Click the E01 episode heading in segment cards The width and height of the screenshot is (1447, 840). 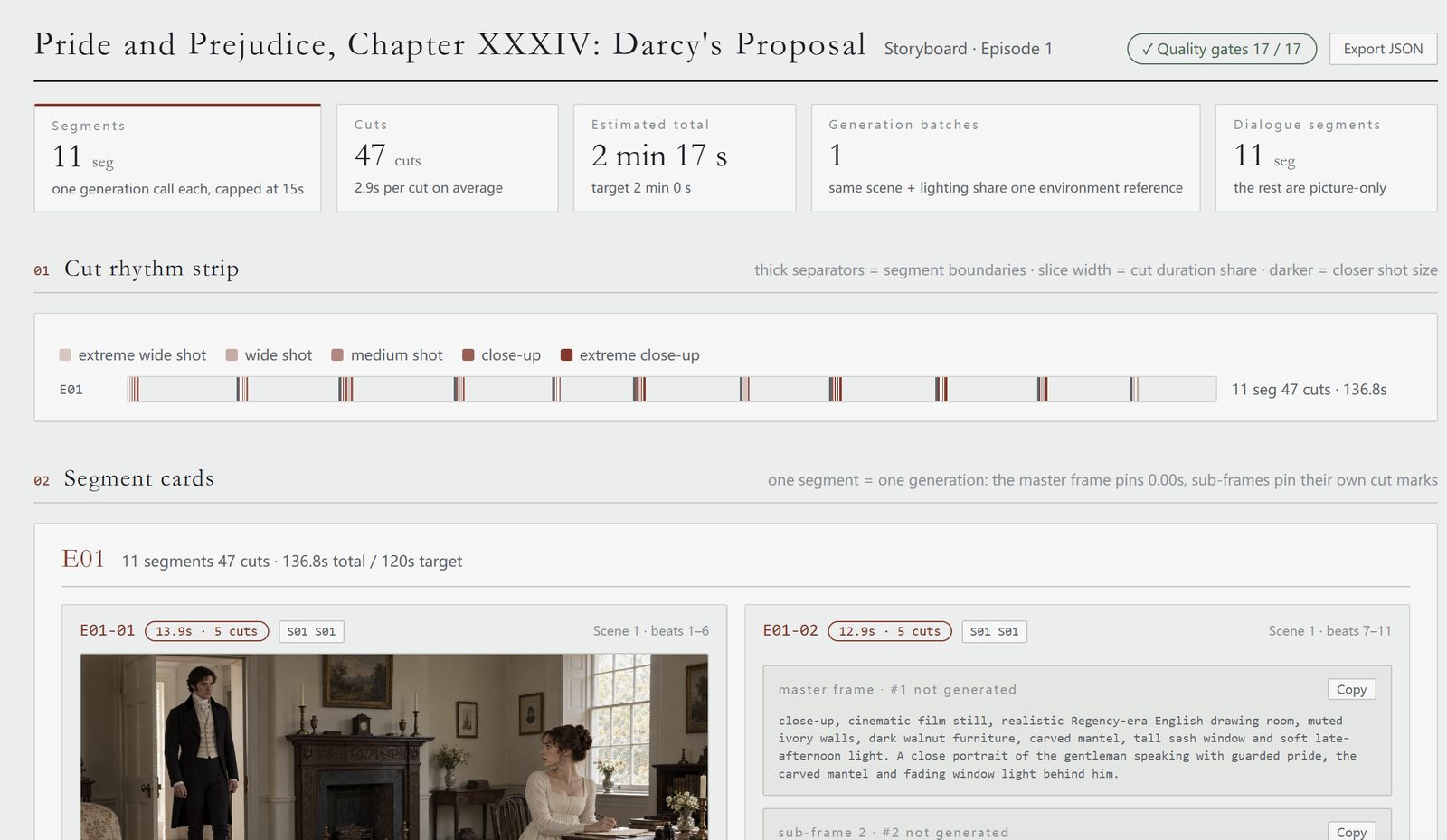[x=83, y=559]
